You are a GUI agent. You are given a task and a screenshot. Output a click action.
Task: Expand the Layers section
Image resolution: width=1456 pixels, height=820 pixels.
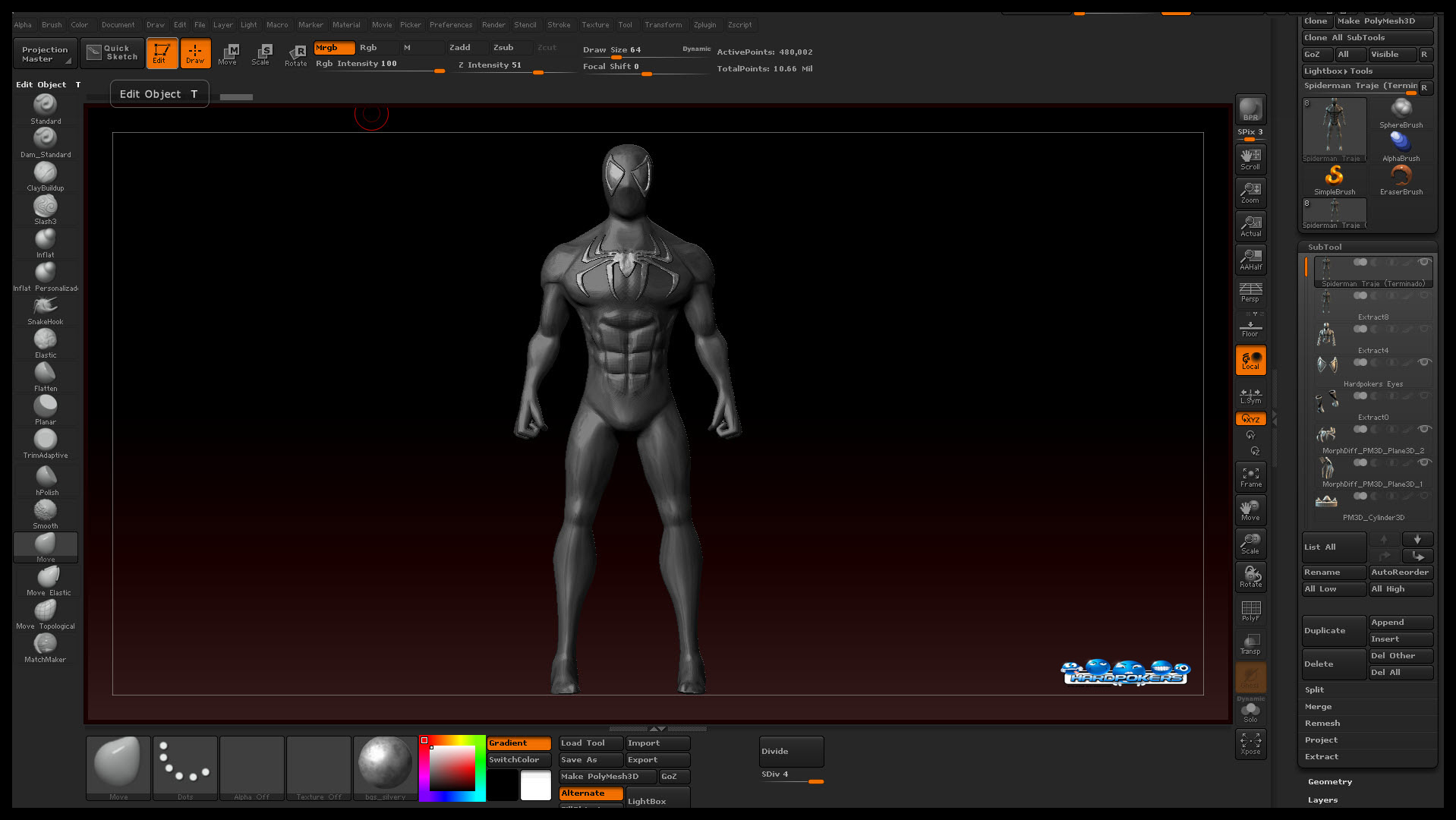click(1322, 799)
